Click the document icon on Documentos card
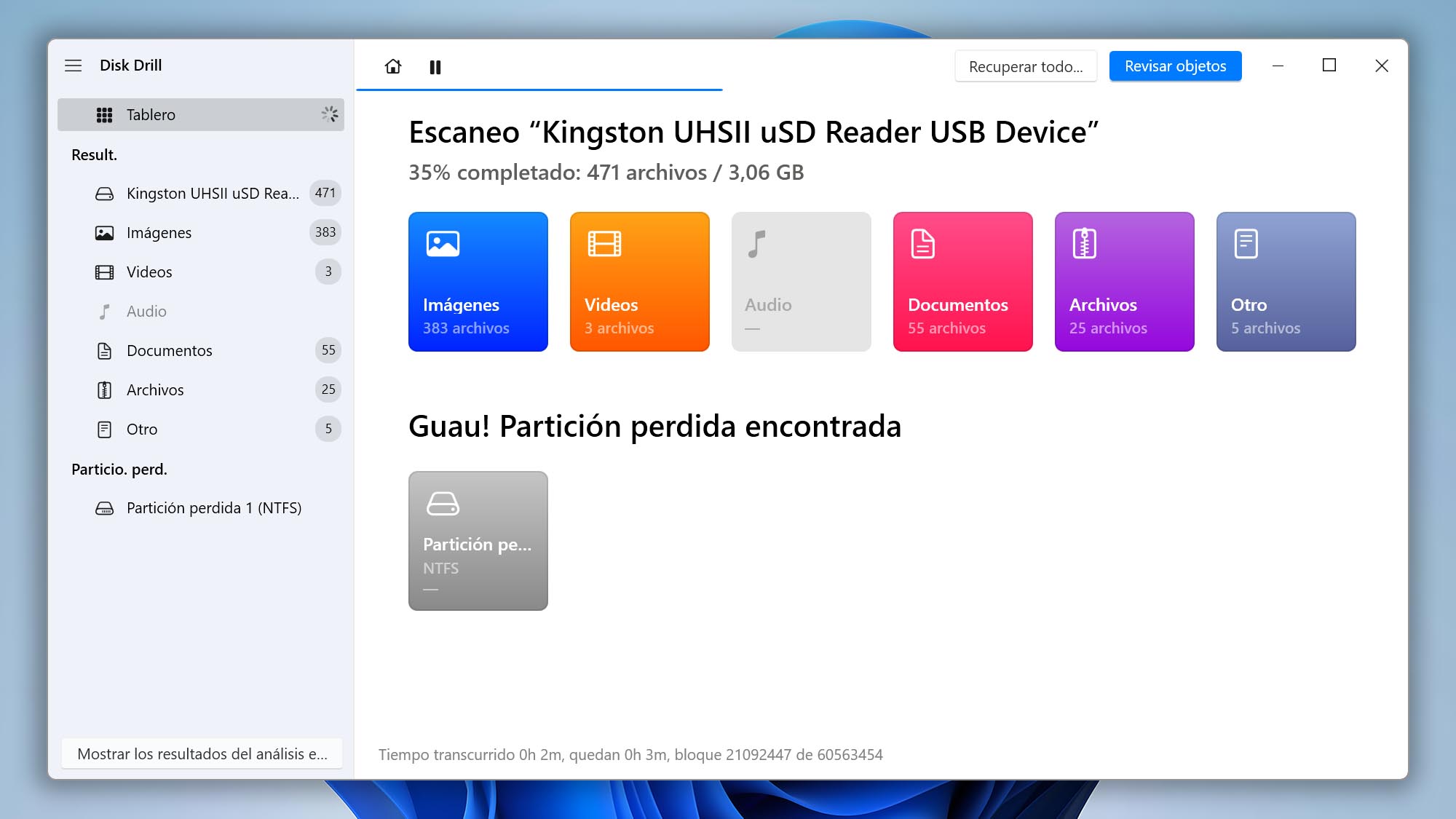Image resolution: width=1456 pixels, height=819 pixels. click(923, 244)
